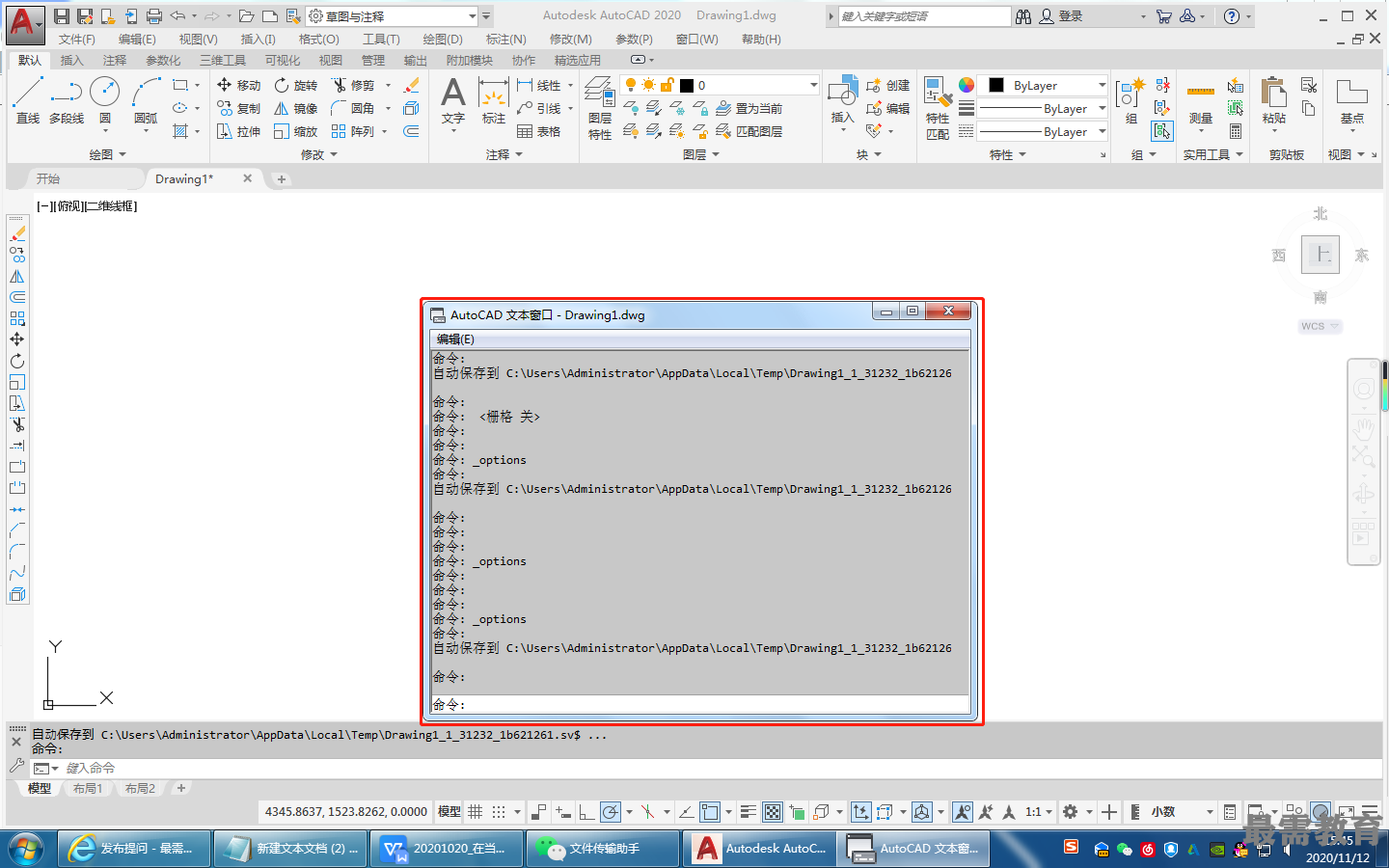Click the Rotate (旋转) tool
The width and height of the screenshot is (1389, 868).
click(x=295, y=85)
